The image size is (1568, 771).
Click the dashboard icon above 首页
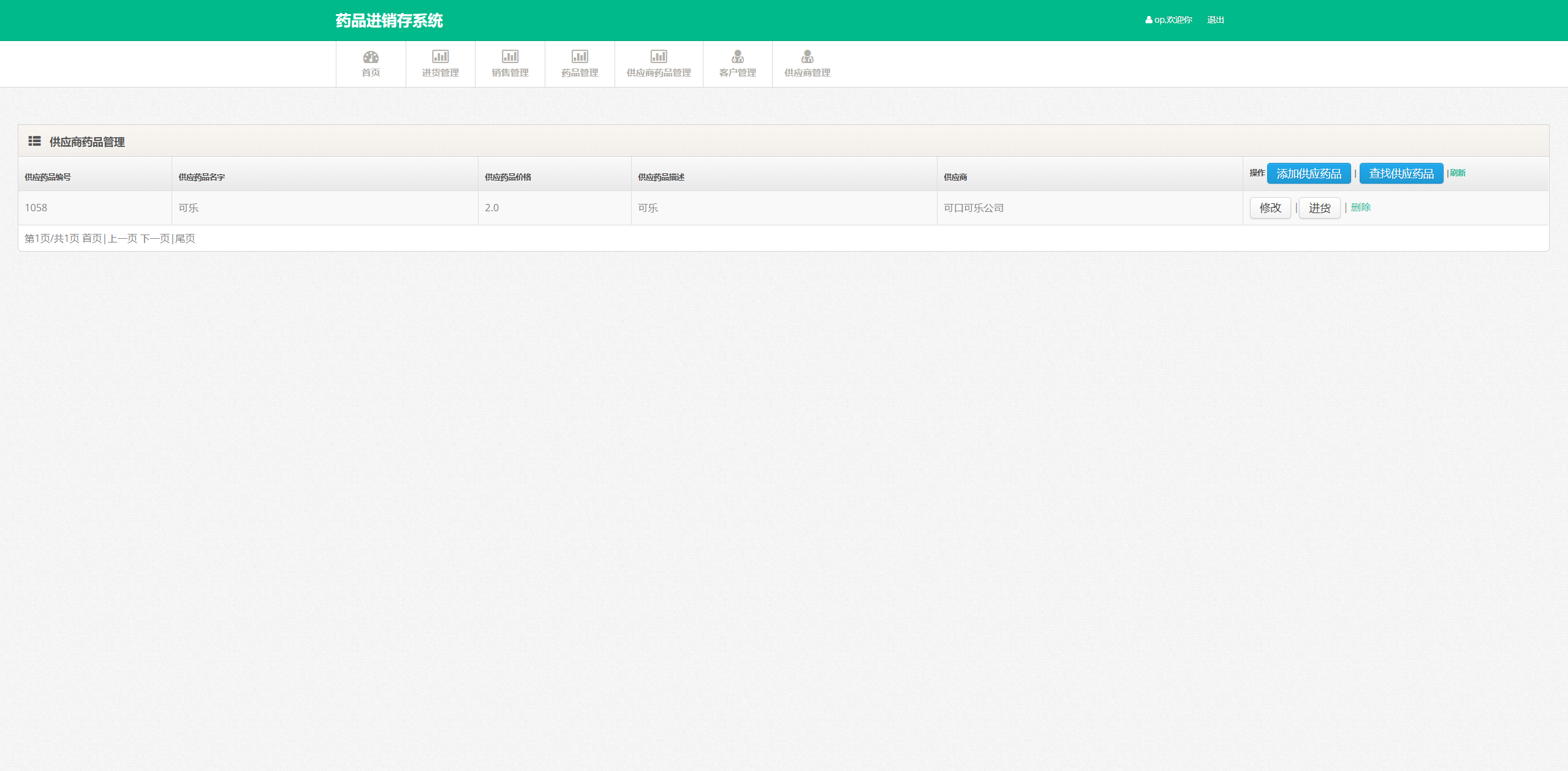(x=371, y=57)
